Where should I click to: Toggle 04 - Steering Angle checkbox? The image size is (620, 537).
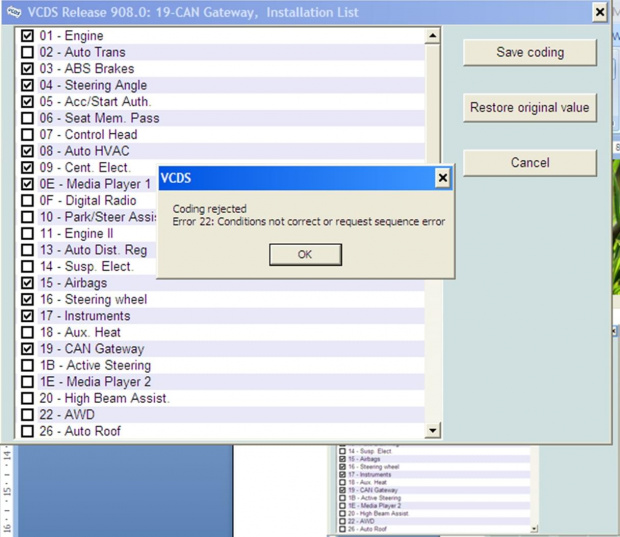click(27, 85)
